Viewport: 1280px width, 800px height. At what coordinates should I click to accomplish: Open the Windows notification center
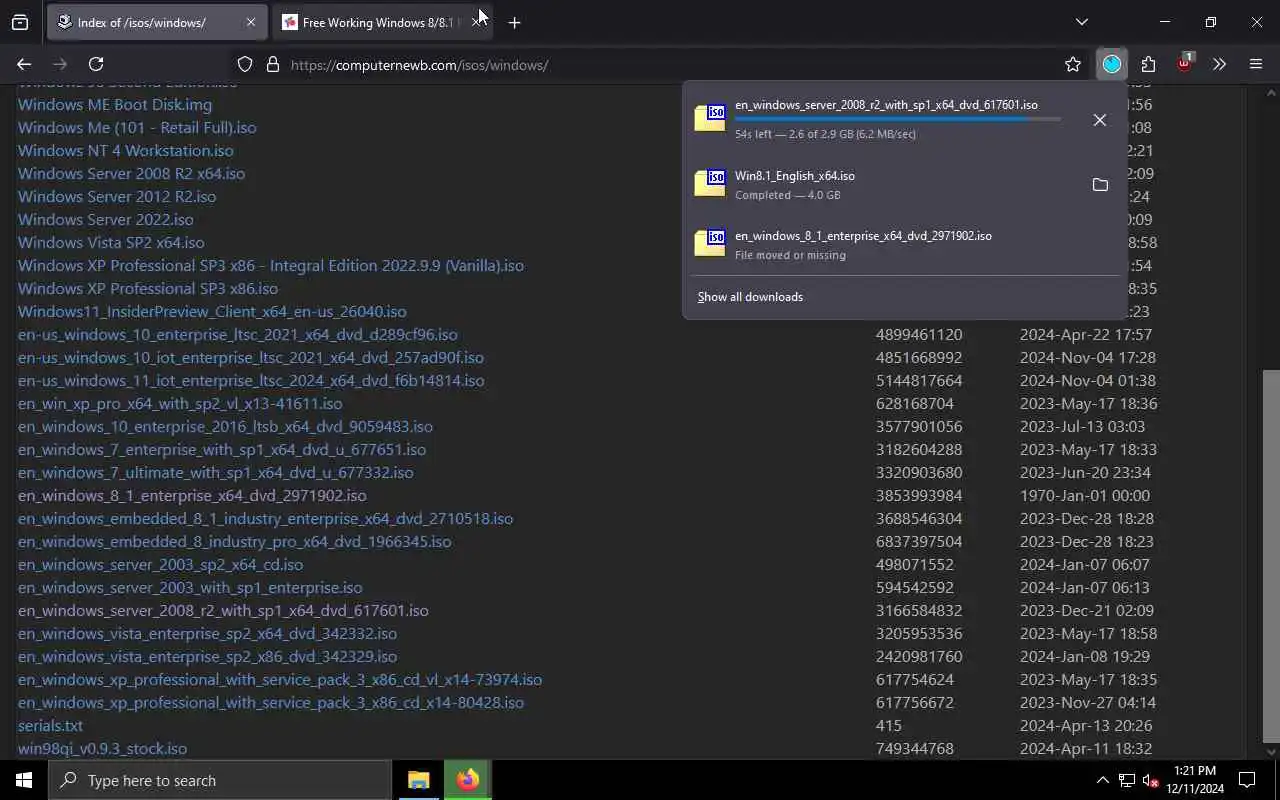[1247, 780]
